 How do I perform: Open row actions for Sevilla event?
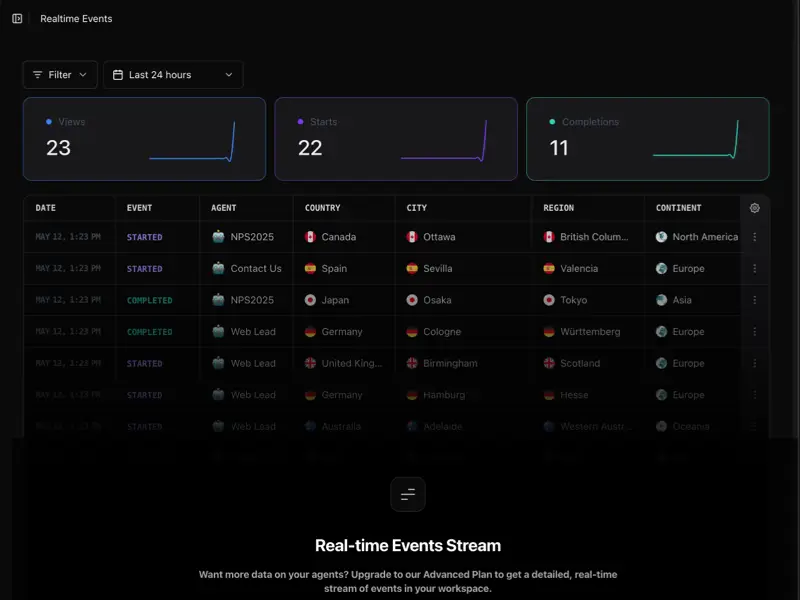(755, 268)
